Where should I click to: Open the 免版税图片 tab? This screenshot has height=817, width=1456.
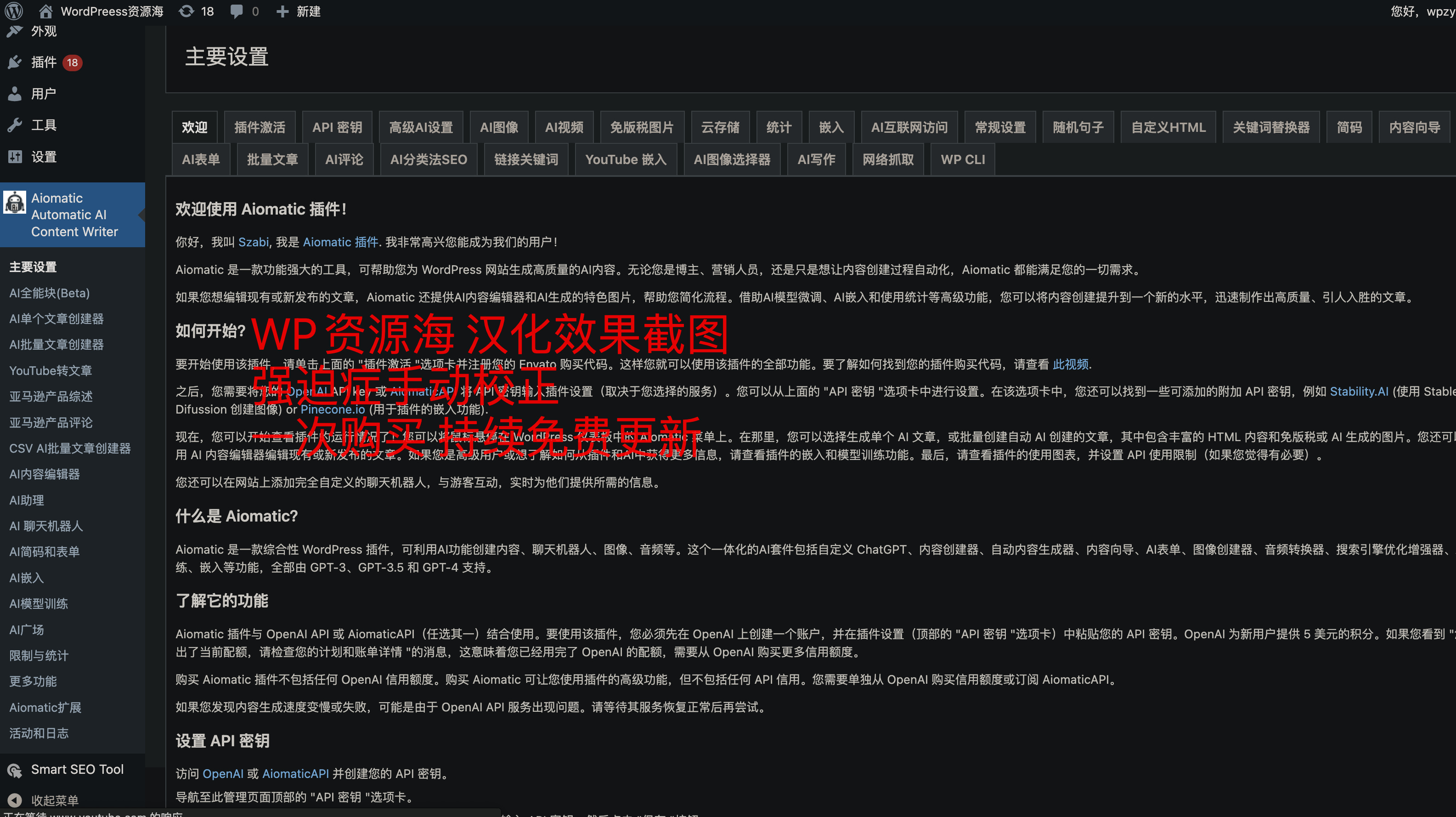click(642, 127)
